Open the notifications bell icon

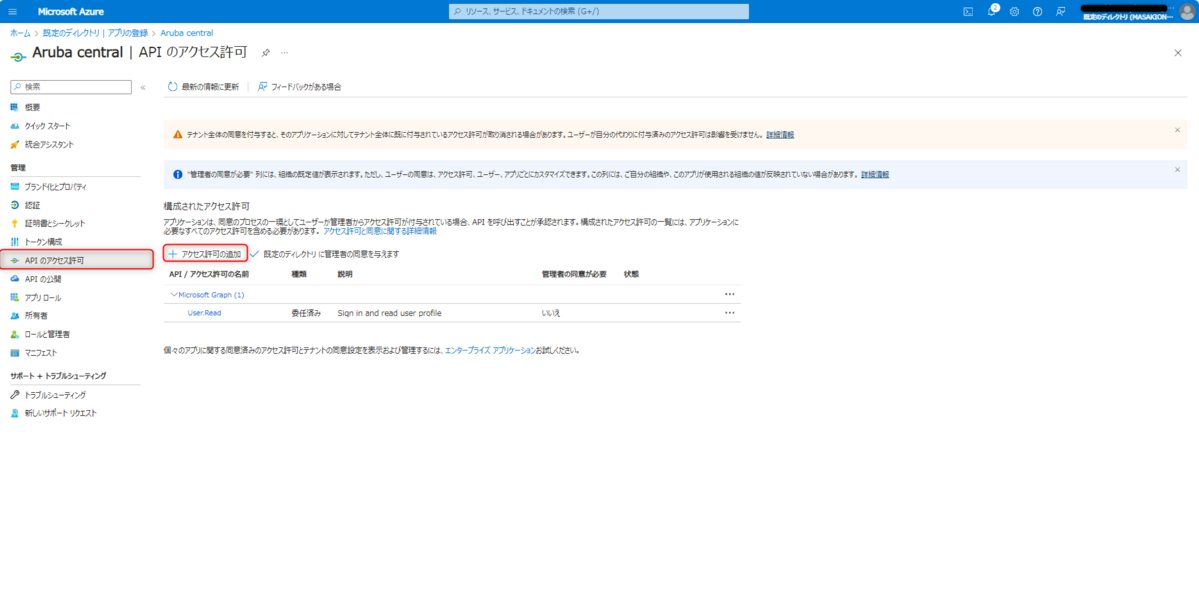tap(991, 11)
